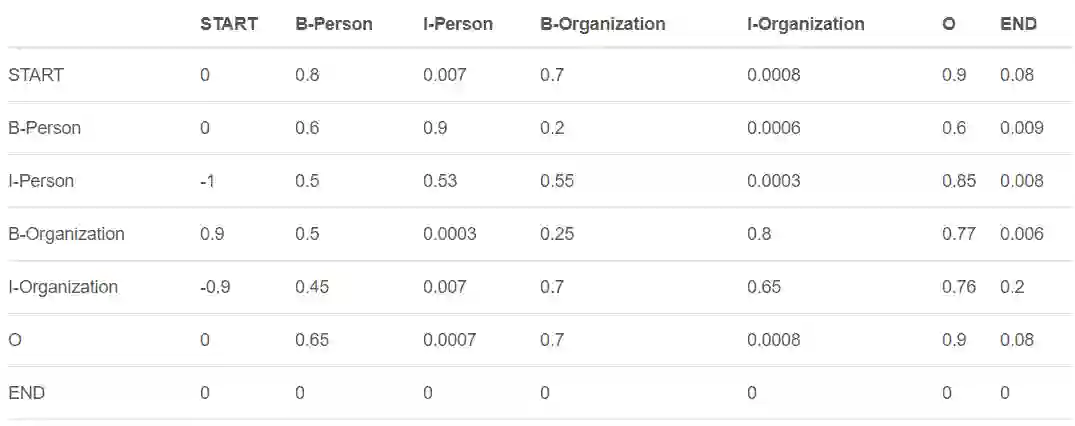Click the O row label

click(x=14, y=340)
